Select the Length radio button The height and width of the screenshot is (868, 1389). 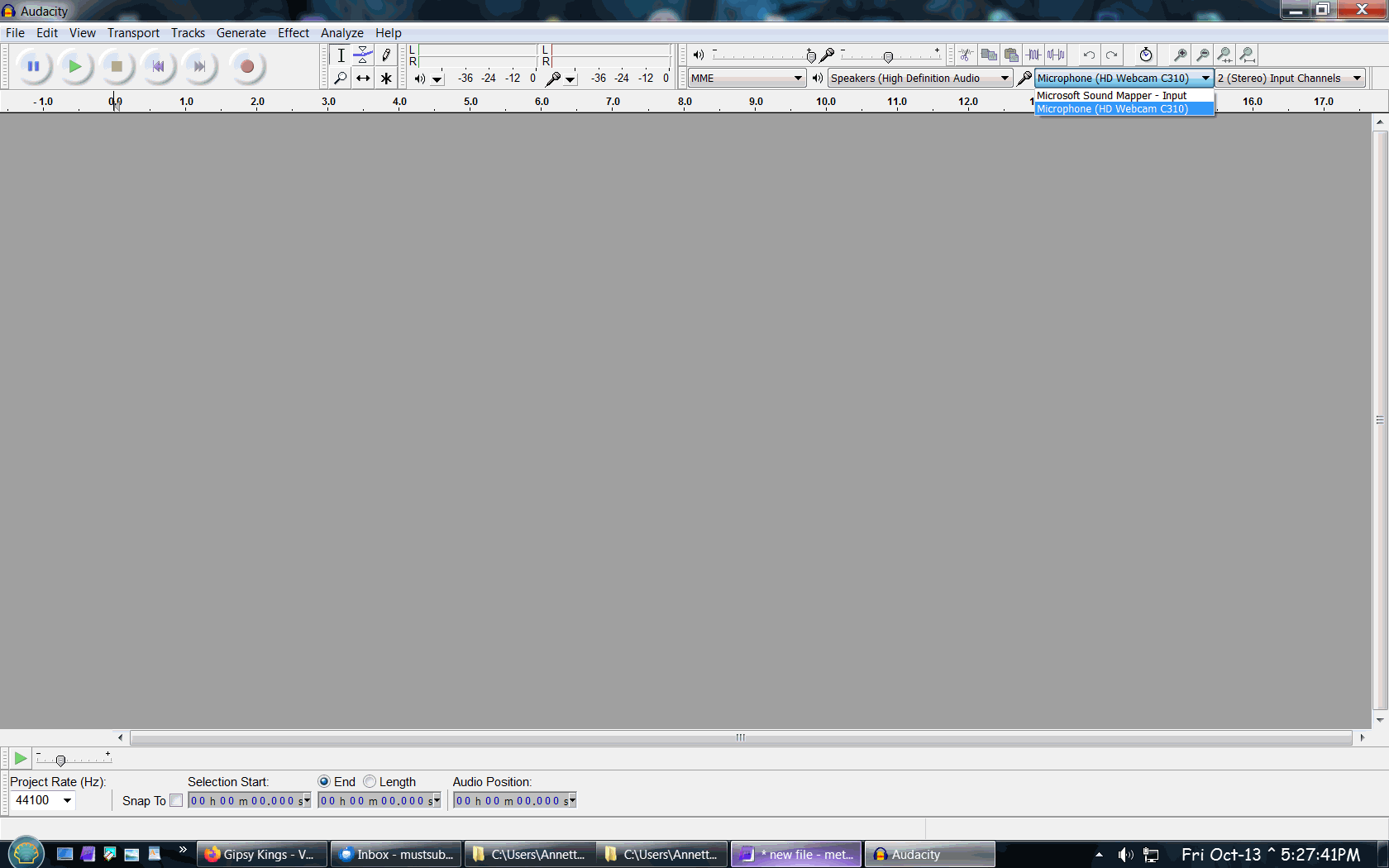point(370,781)
